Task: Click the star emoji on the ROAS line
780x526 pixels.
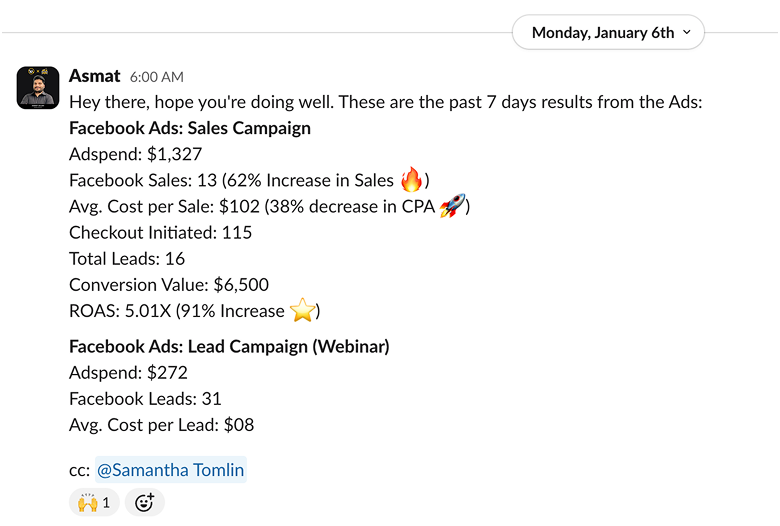Action: [x=303, y=311]
